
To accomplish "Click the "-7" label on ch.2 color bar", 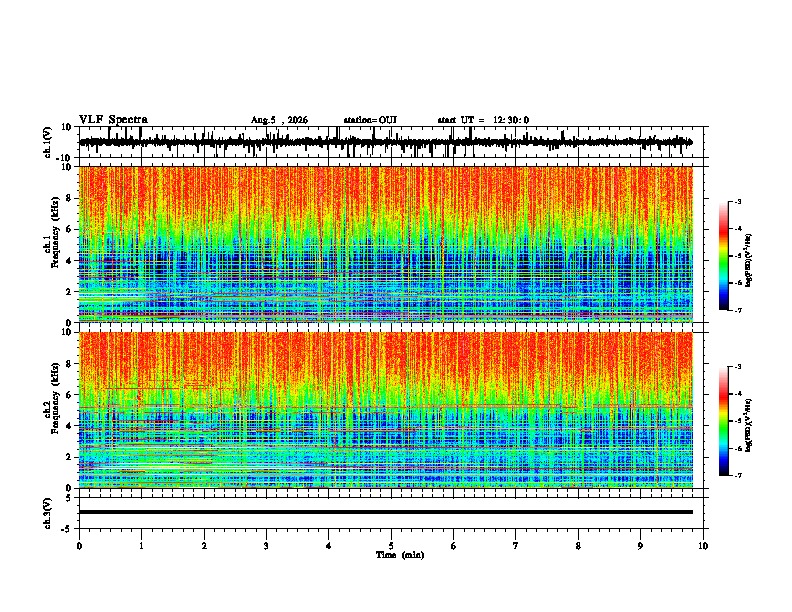I will click(x=738, y=475).
